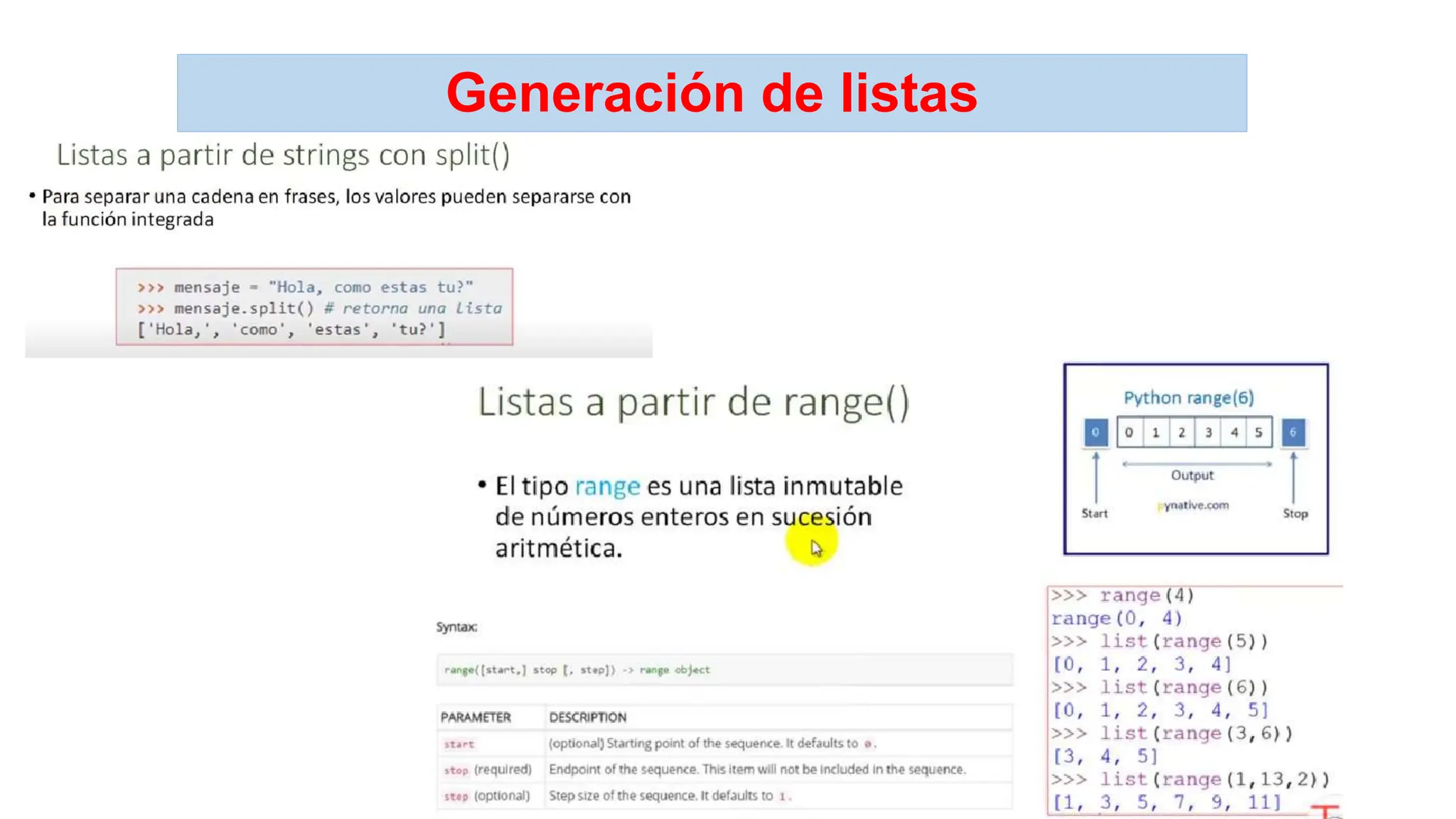Click output list ['Hola,', 'como', 'estas', 'tu?']
This screenshot has height=819, width=1456.
coord(291,330)
